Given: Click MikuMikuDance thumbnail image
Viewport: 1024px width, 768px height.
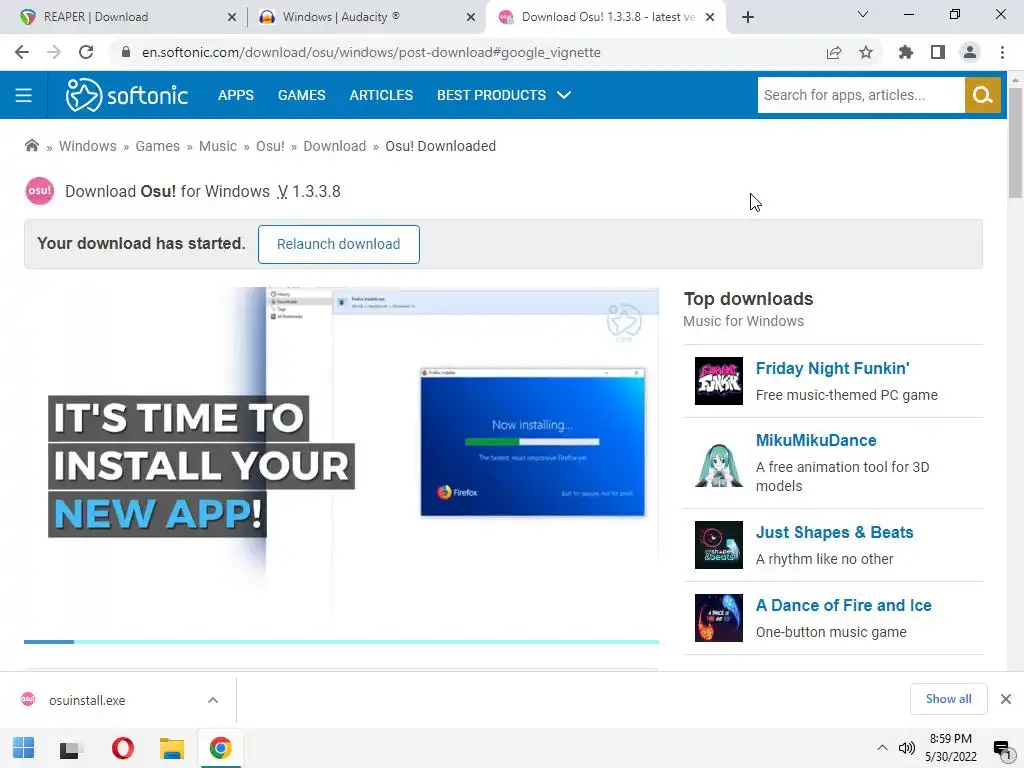Looking at the screenshot, I should tap(719, 463).
